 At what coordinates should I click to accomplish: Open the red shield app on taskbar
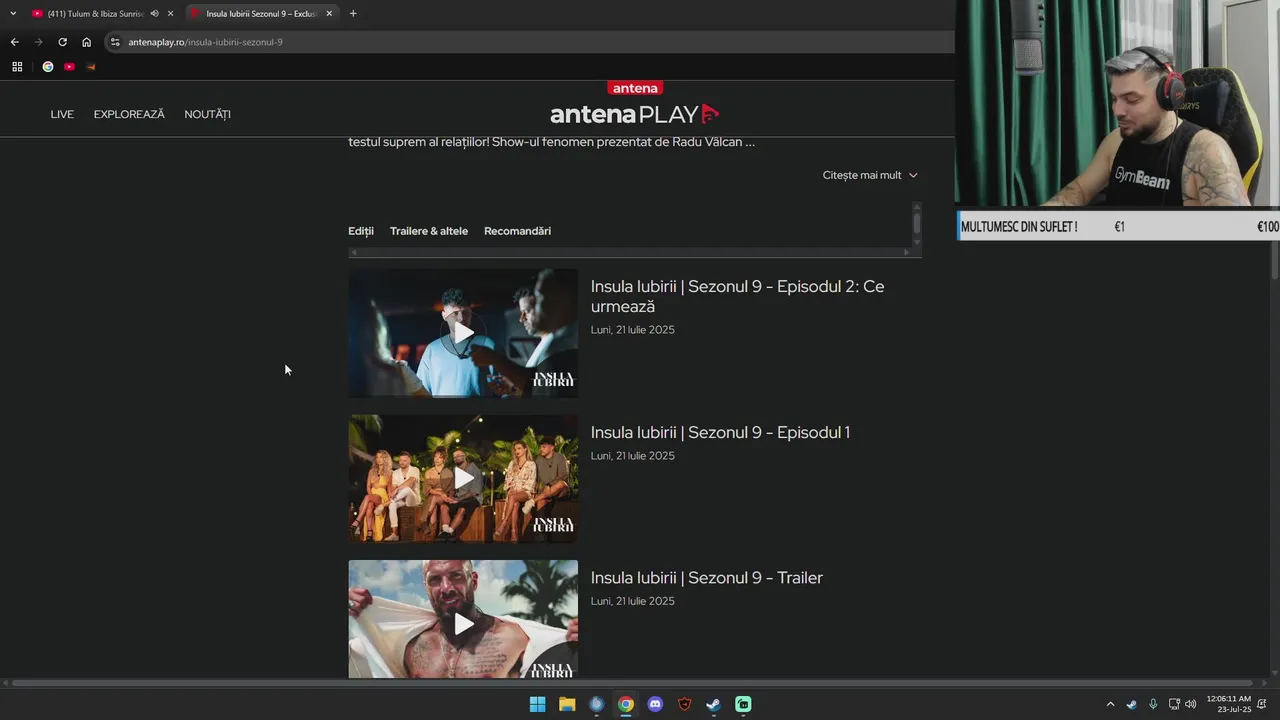tap(684, 704)
